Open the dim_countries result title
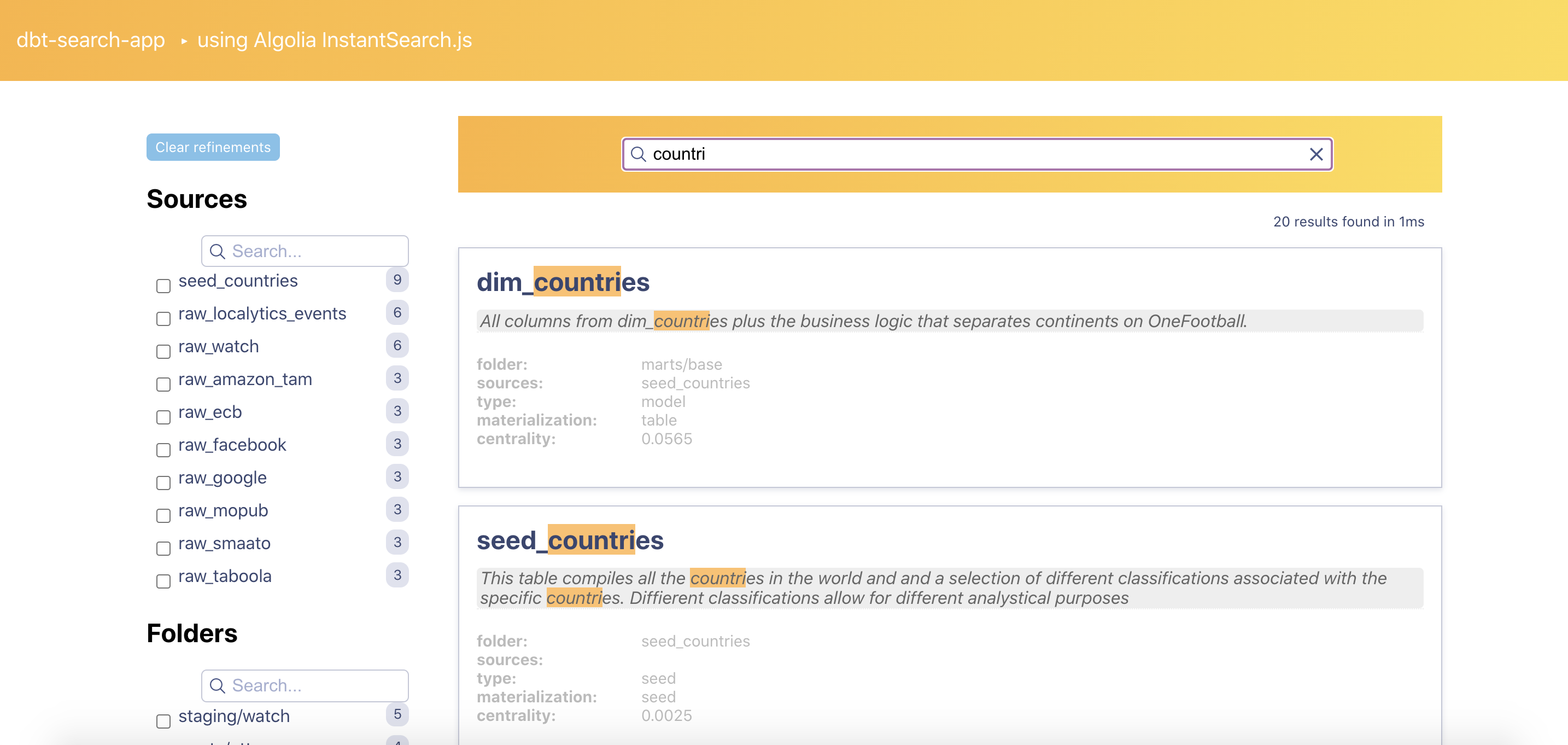Viewport: 1568px width, 745px height. (563, 282)
